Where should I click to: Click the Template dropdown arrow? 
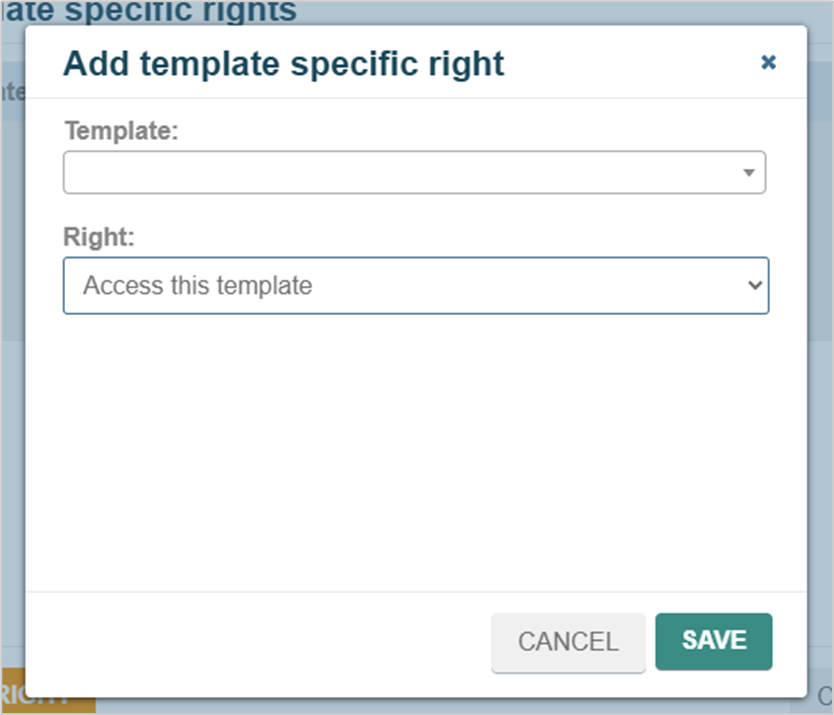point(749,172)
